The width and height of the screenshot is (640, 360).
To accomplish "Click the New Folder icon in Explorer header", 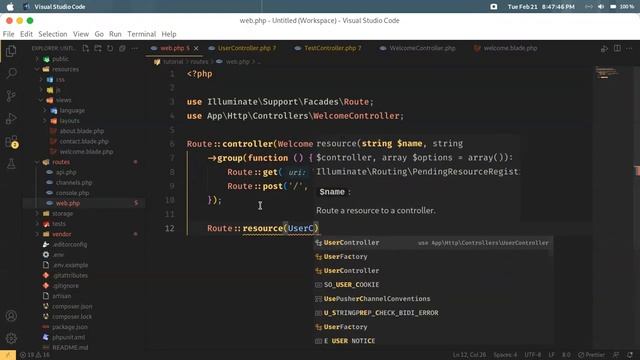I will click(x=98, y=48).
